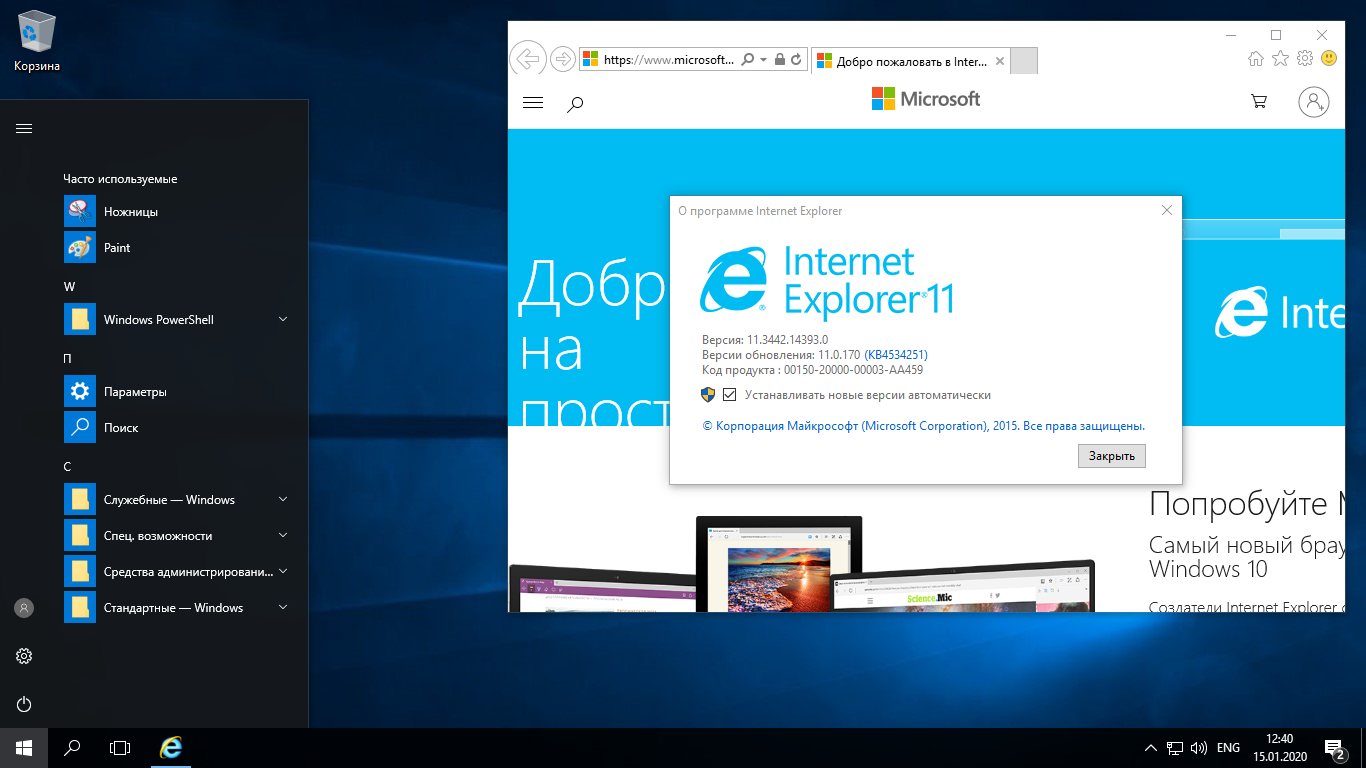Click the address bar search magnifier

[747, 60]
